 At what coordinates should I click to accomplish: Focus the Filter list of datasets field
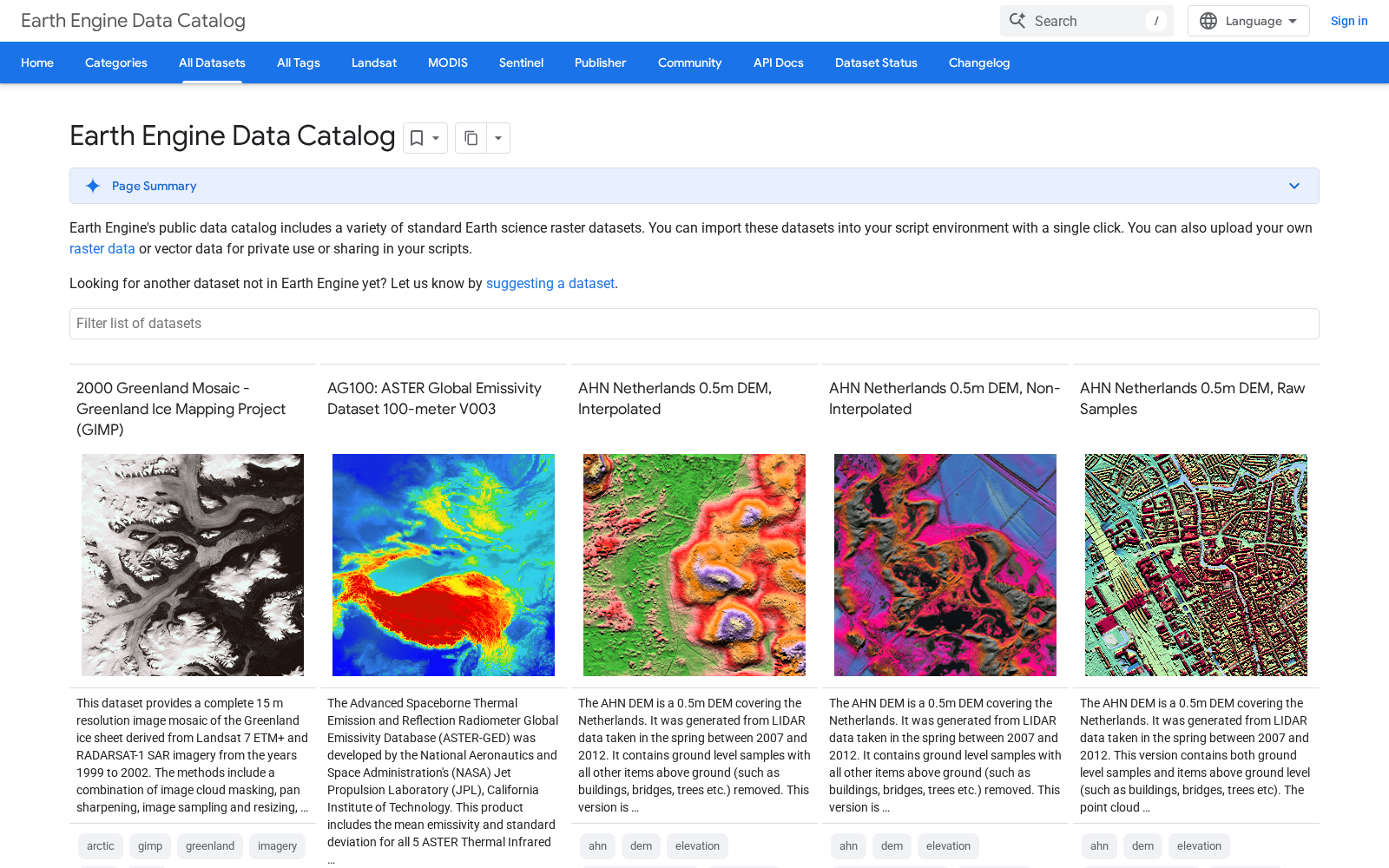tap(694, 324)
